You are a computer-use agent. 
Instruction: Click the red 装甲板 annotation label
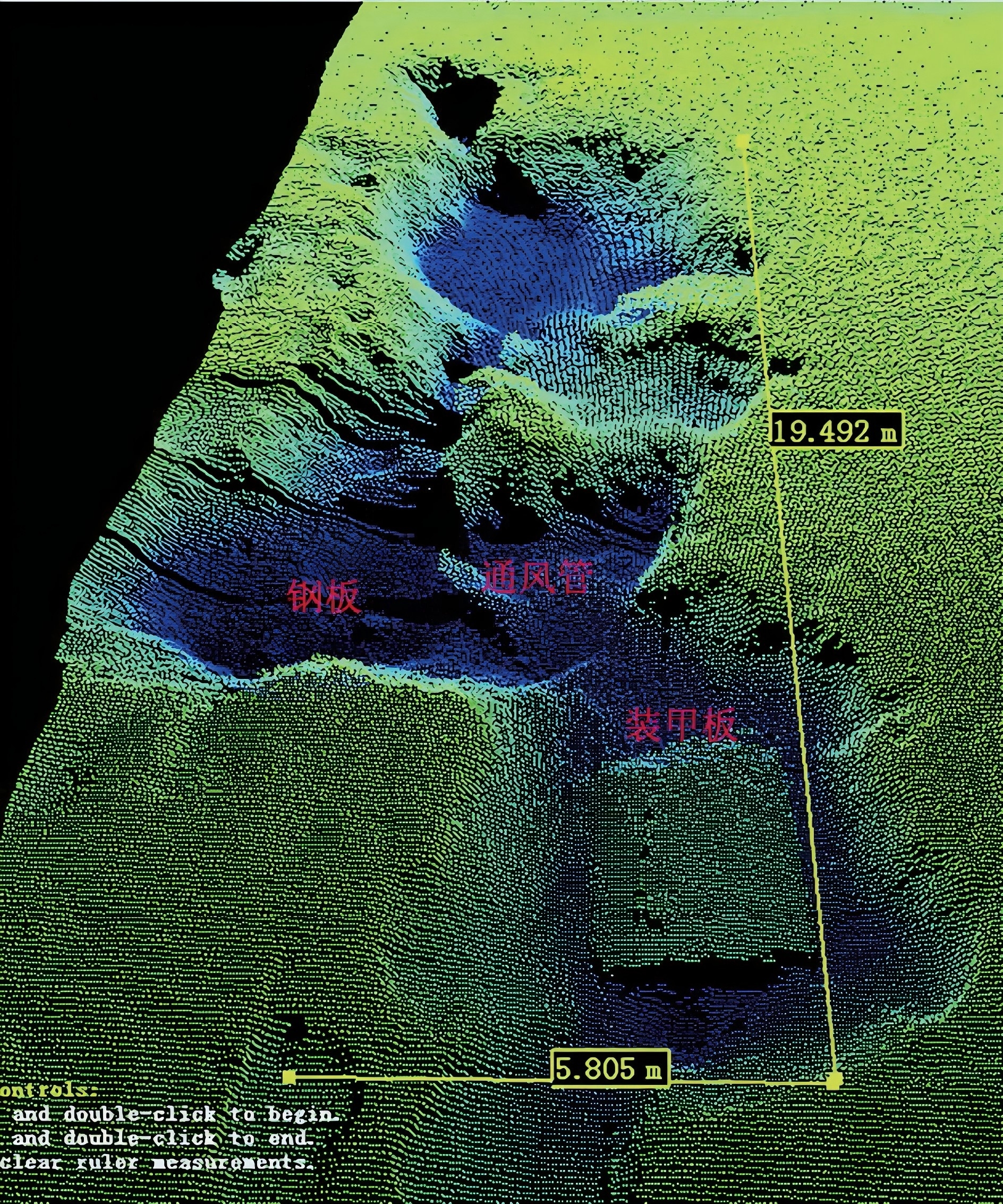tap(681, 726)
